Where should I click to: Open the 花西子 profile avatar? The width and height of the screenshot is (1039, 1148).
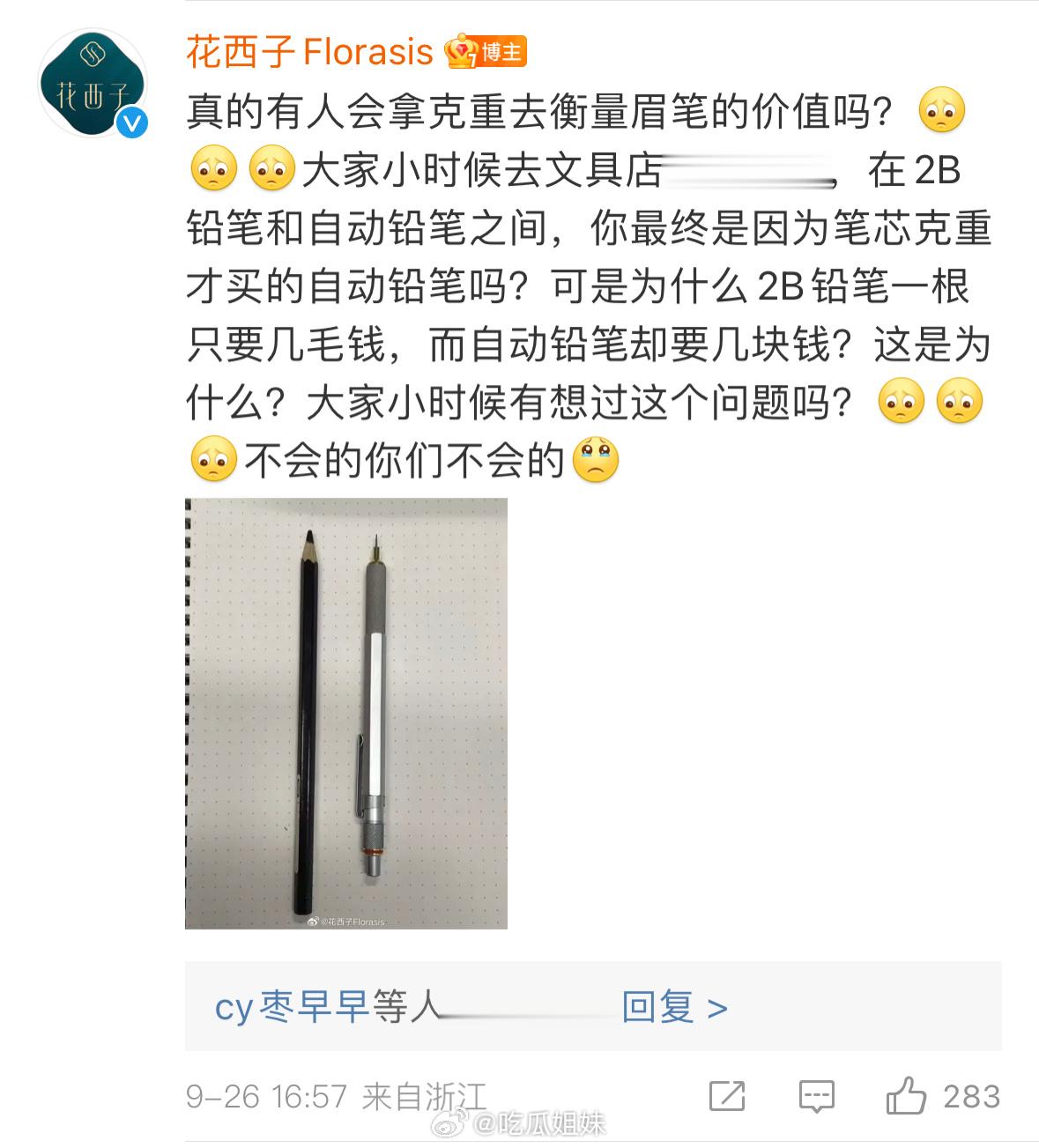click(x=93, y=84)
